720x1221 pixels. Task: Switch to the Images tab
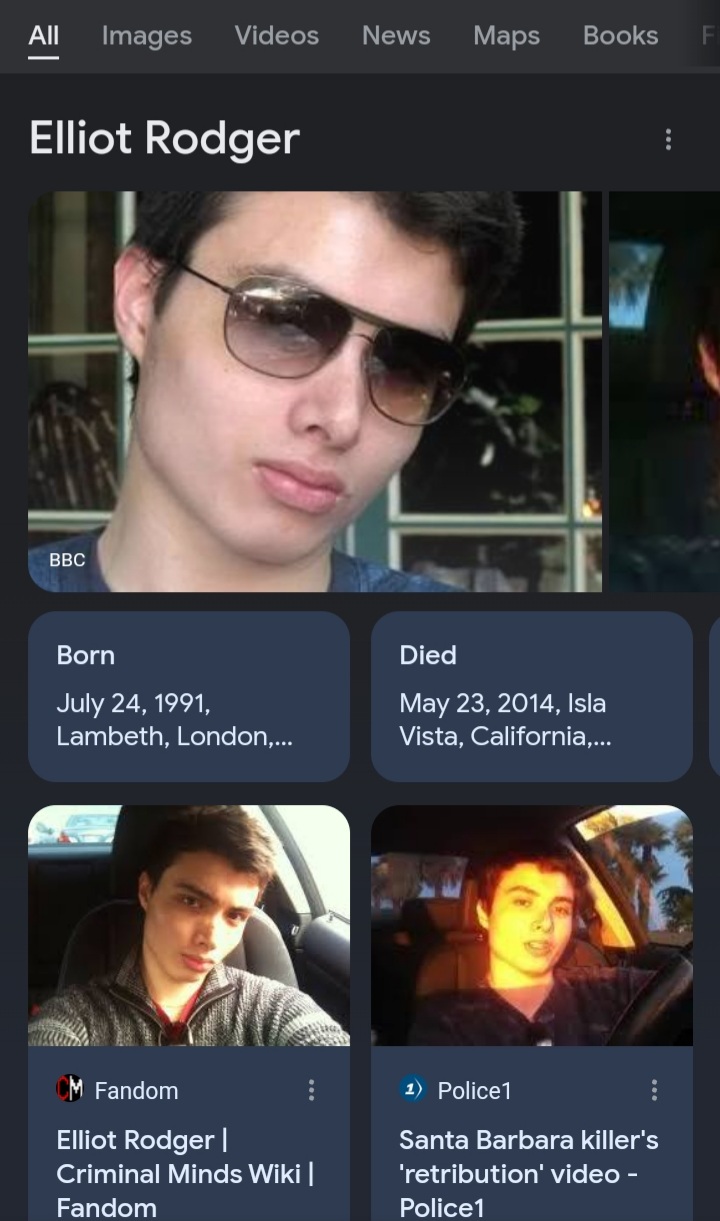(146, 36)
